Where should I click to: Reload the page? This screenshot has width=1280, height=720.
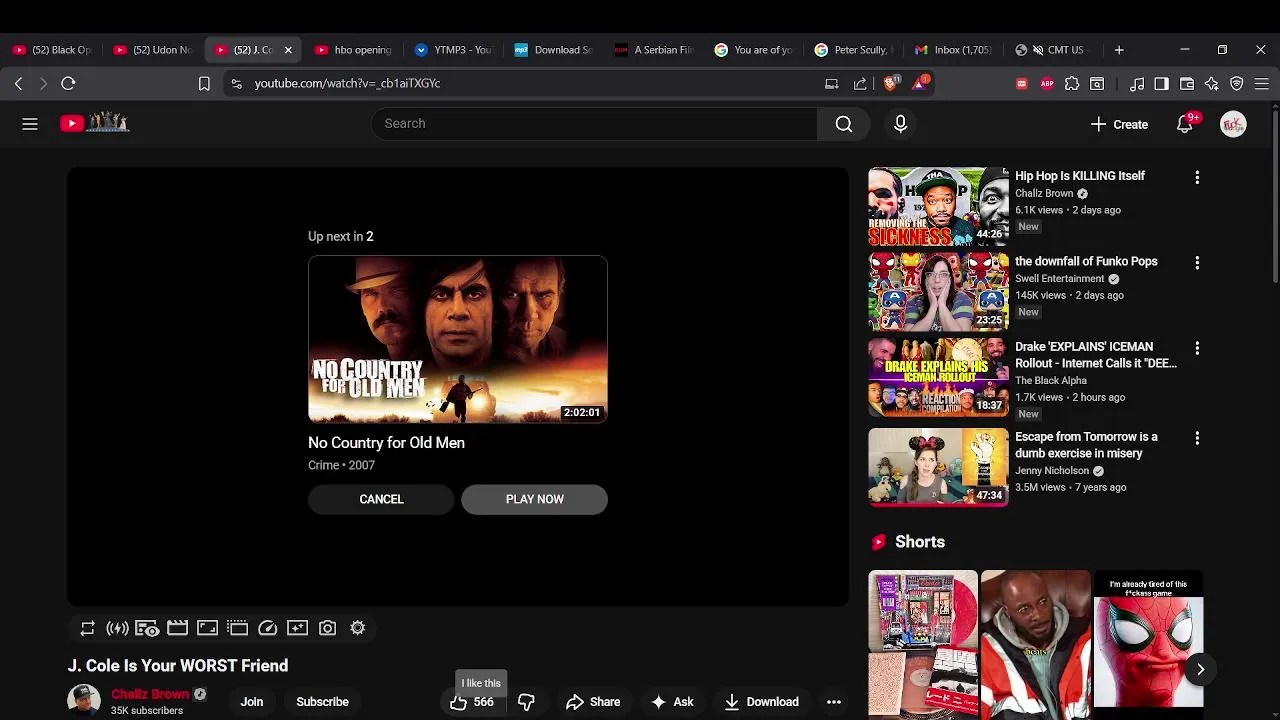(x=68, y=84)
